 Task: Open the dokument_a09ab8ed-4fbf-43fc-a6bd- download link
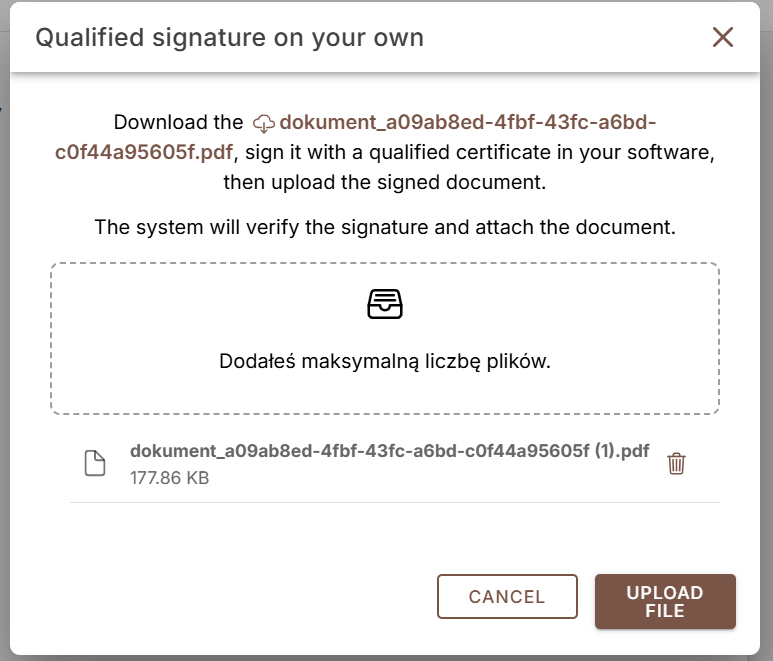[467, 122]
